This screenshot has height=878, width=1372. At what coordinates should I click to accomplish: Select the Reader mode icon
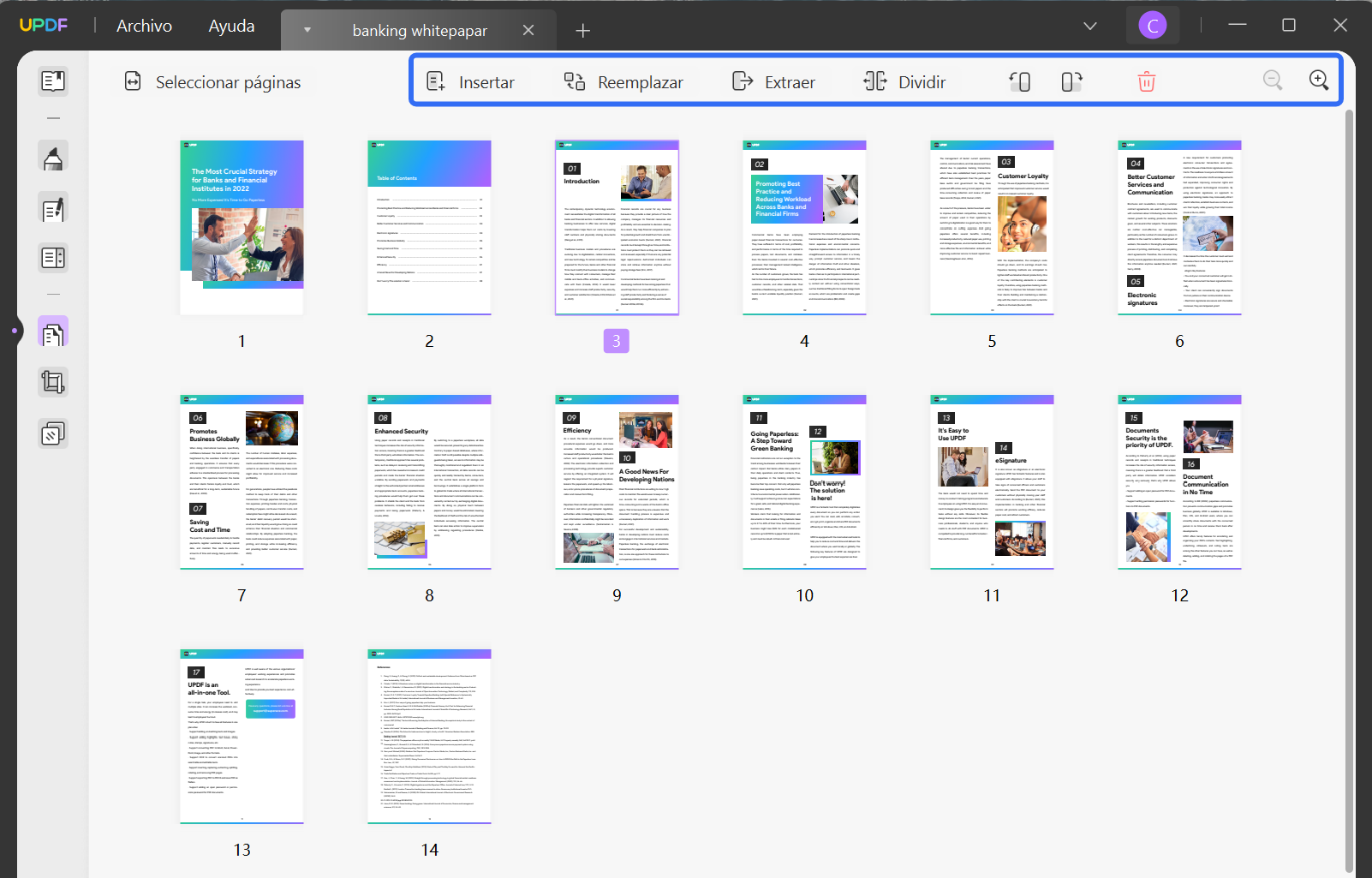point(53,81)
